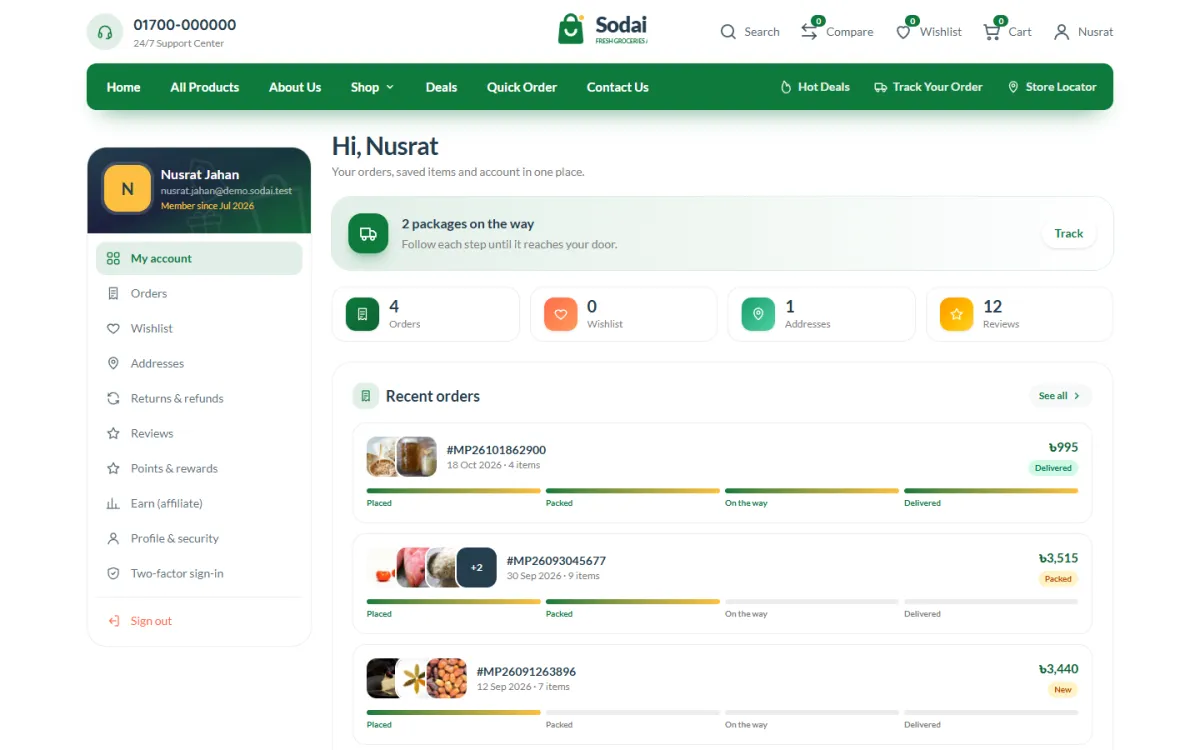Screen dimensions: 1200x750
Task: Click the Sign out arrow icon
Action: click(113, 621)
